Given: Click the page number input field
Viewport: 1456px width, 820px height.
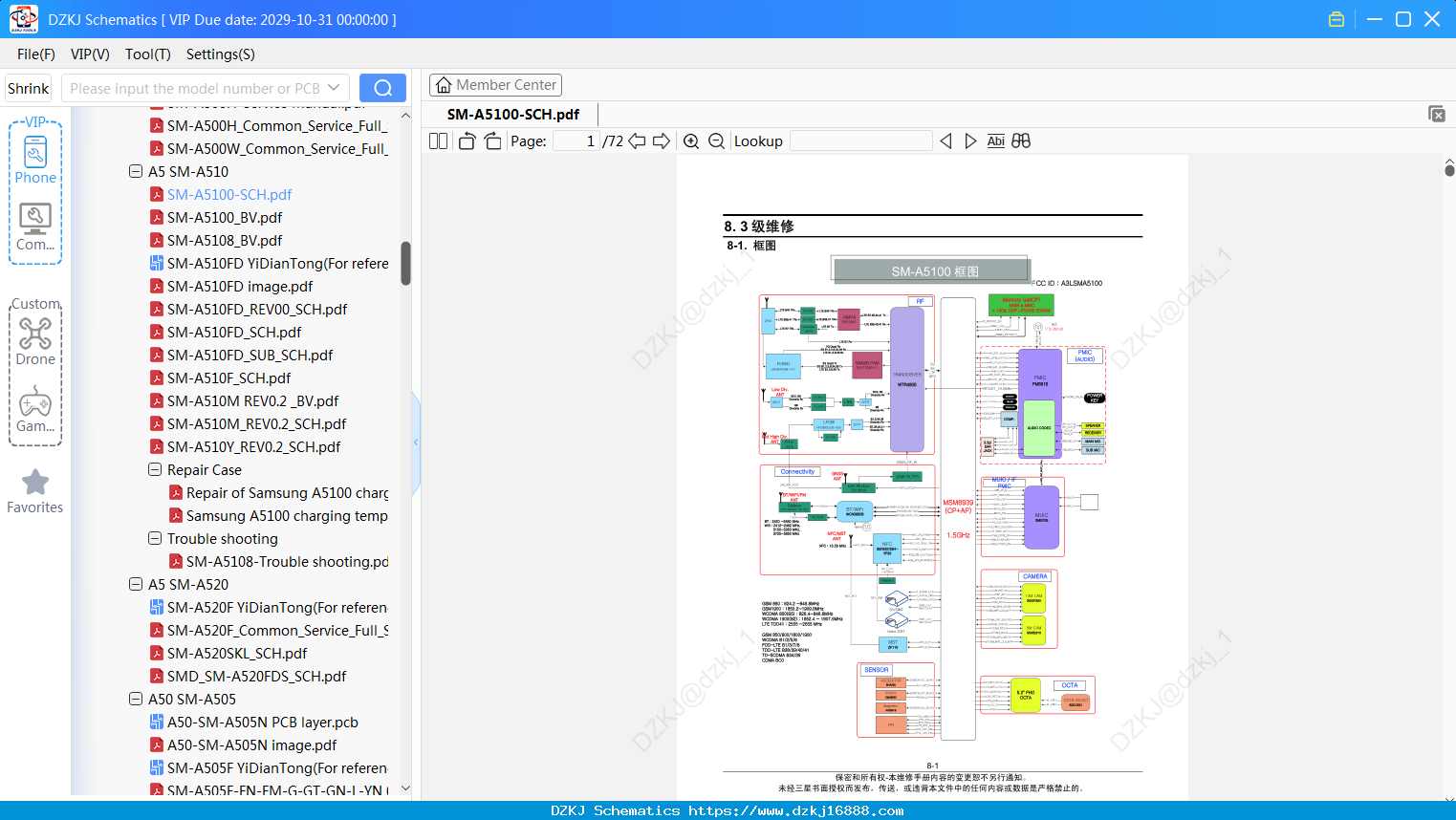Looking at the screenshot, I should pos(576,141).
